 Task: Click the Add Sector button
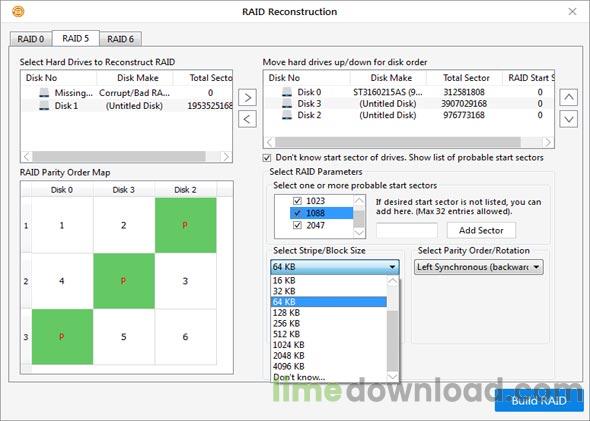tap(481, 230)
